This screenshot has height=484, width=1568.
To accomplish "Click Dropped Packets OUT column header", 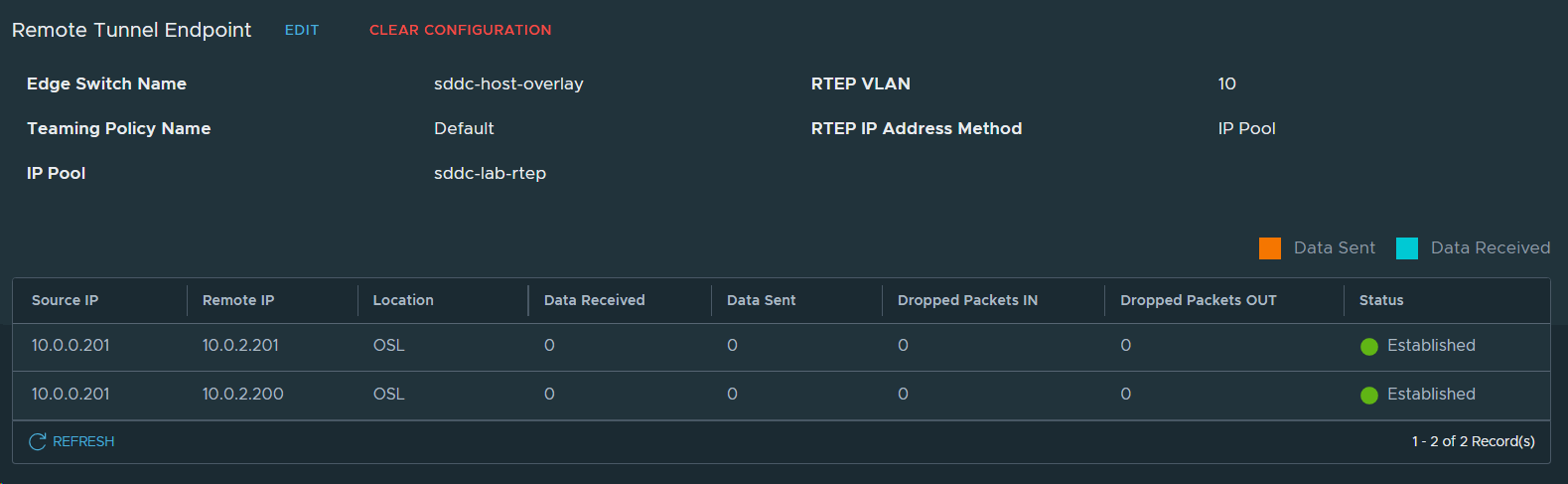I will pos(1198,300).
